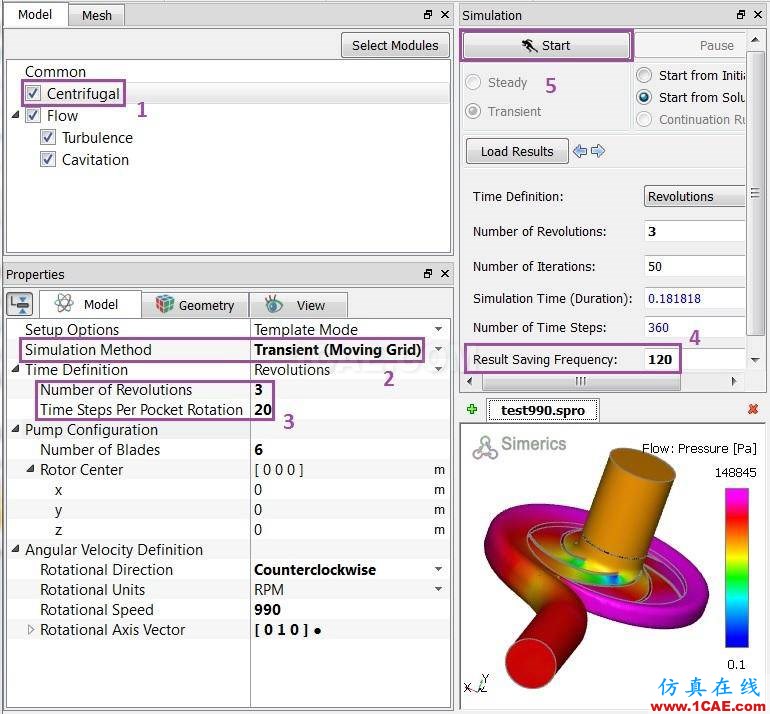Click the Number of Time Steps value 360
The width and height of the screenshot is (770, 714).
click(658, 327)
